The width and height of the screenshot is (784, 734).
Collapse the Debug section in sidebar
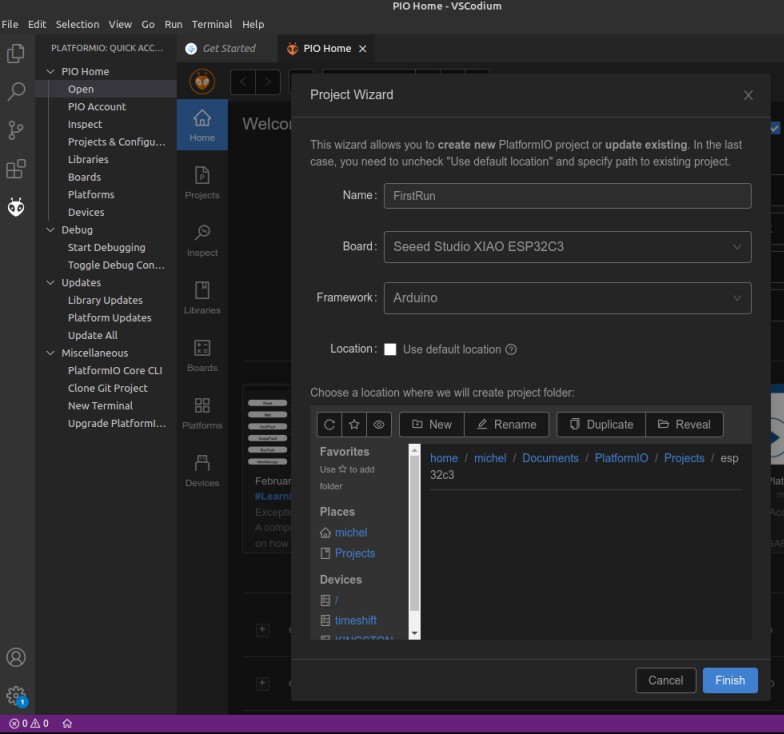point(77,230)
